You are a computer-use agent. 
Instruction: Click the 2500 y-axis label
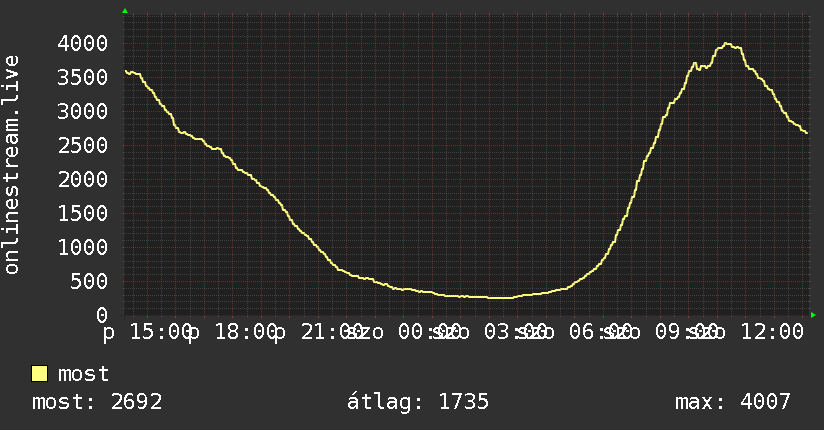[x=83, y=146]
